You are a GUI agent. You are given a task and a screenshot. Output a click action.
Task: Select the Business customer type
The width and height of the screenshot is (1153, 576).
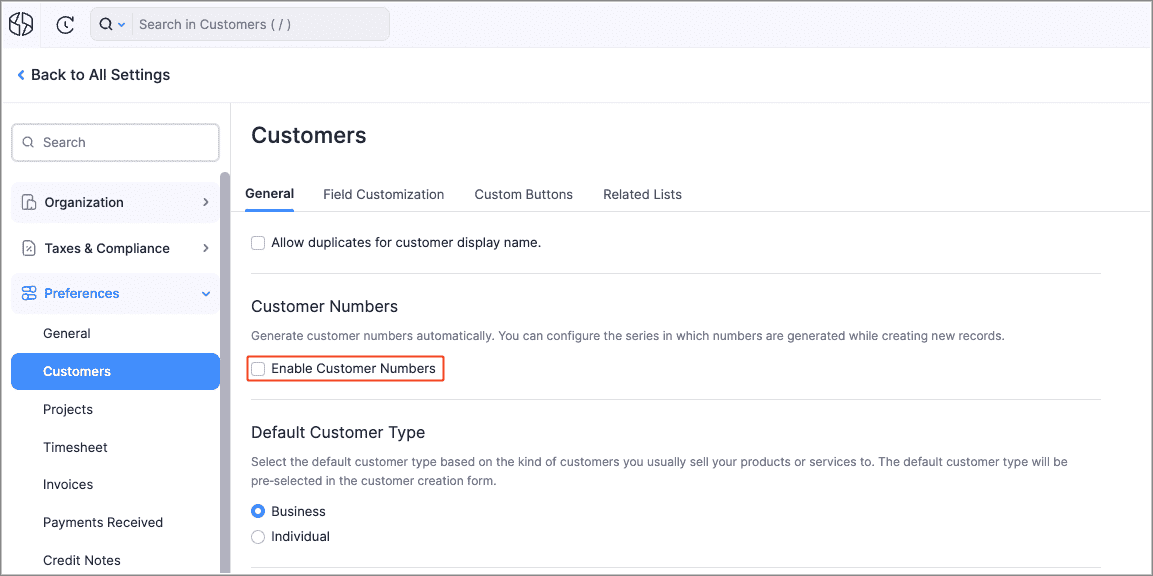click(258, 511)
